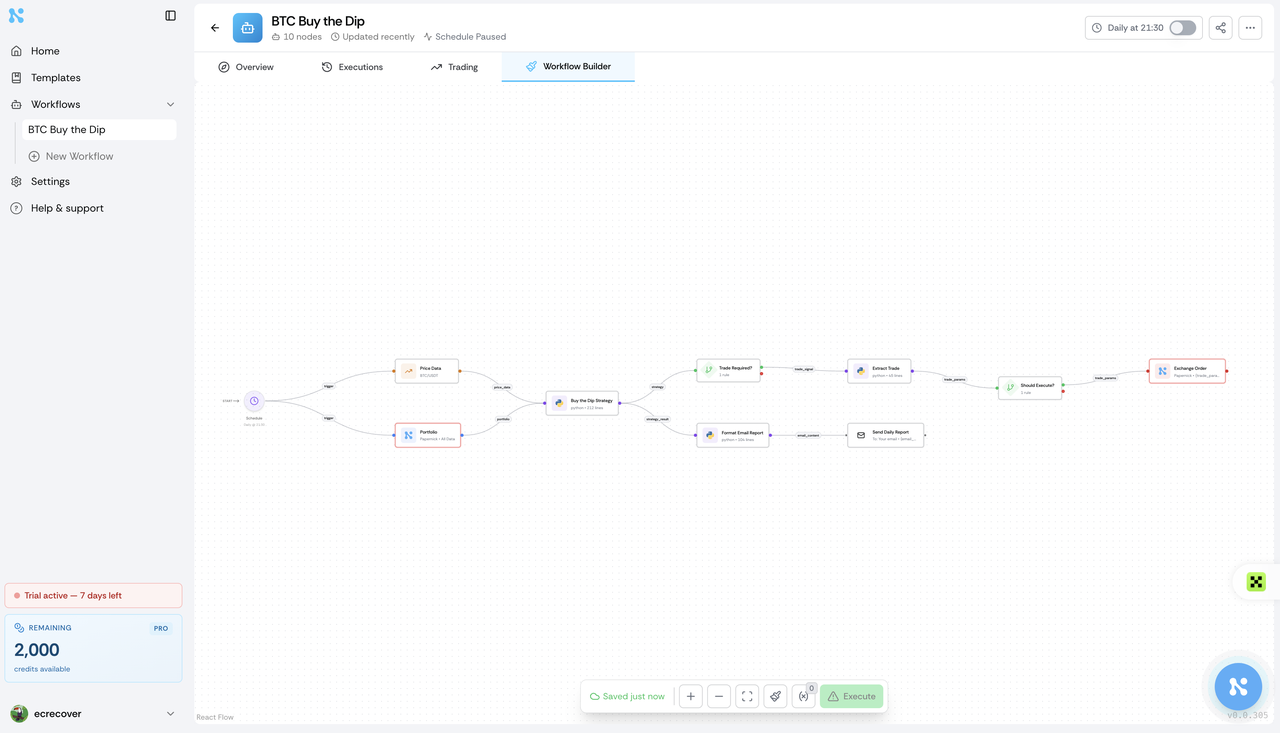1280x733 pixels.
Task: Click the Python icon on Format Email Report
Action: [x=710, y=435]
